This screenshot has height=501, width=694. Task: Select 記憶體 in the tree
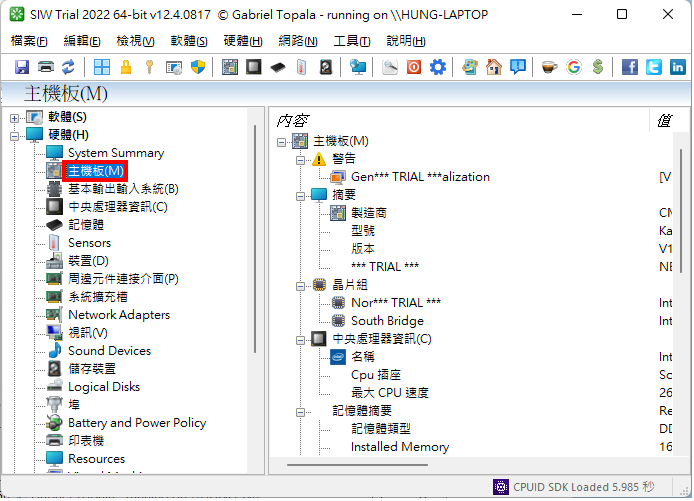pos(86,225)
